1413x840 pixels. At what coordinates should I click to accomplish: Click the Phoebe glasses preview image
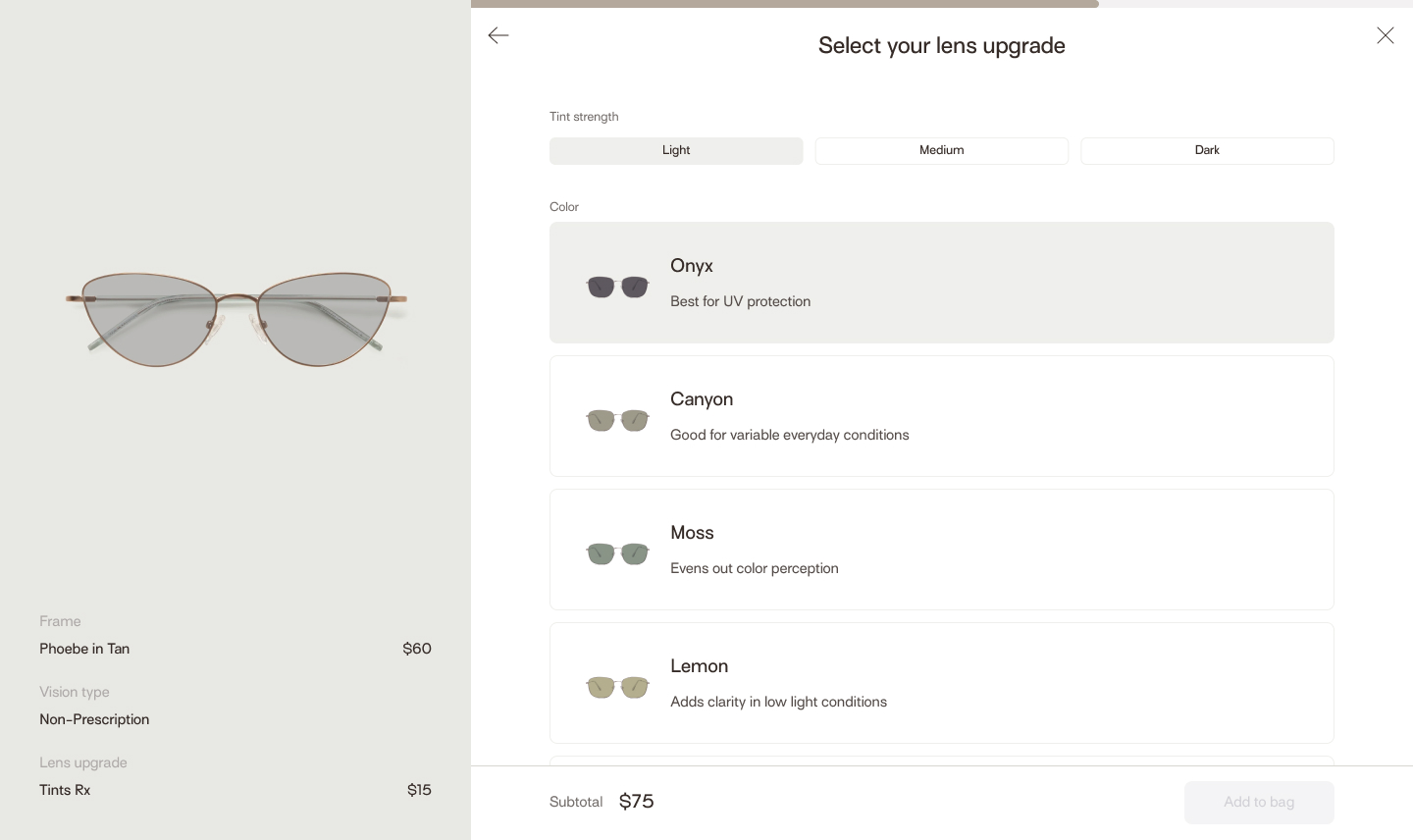pos(235,319)
